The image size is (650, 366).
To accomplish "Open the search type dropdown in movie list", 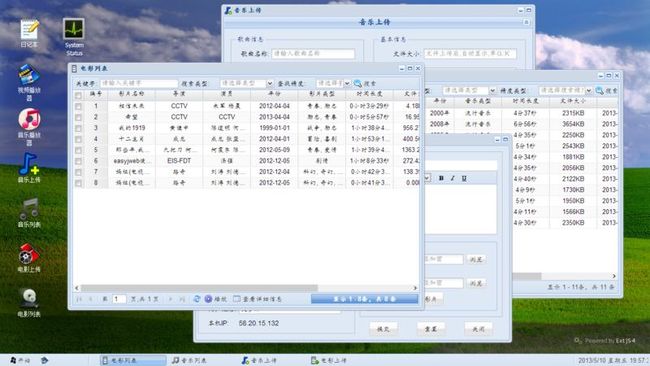I will point(270,83).
